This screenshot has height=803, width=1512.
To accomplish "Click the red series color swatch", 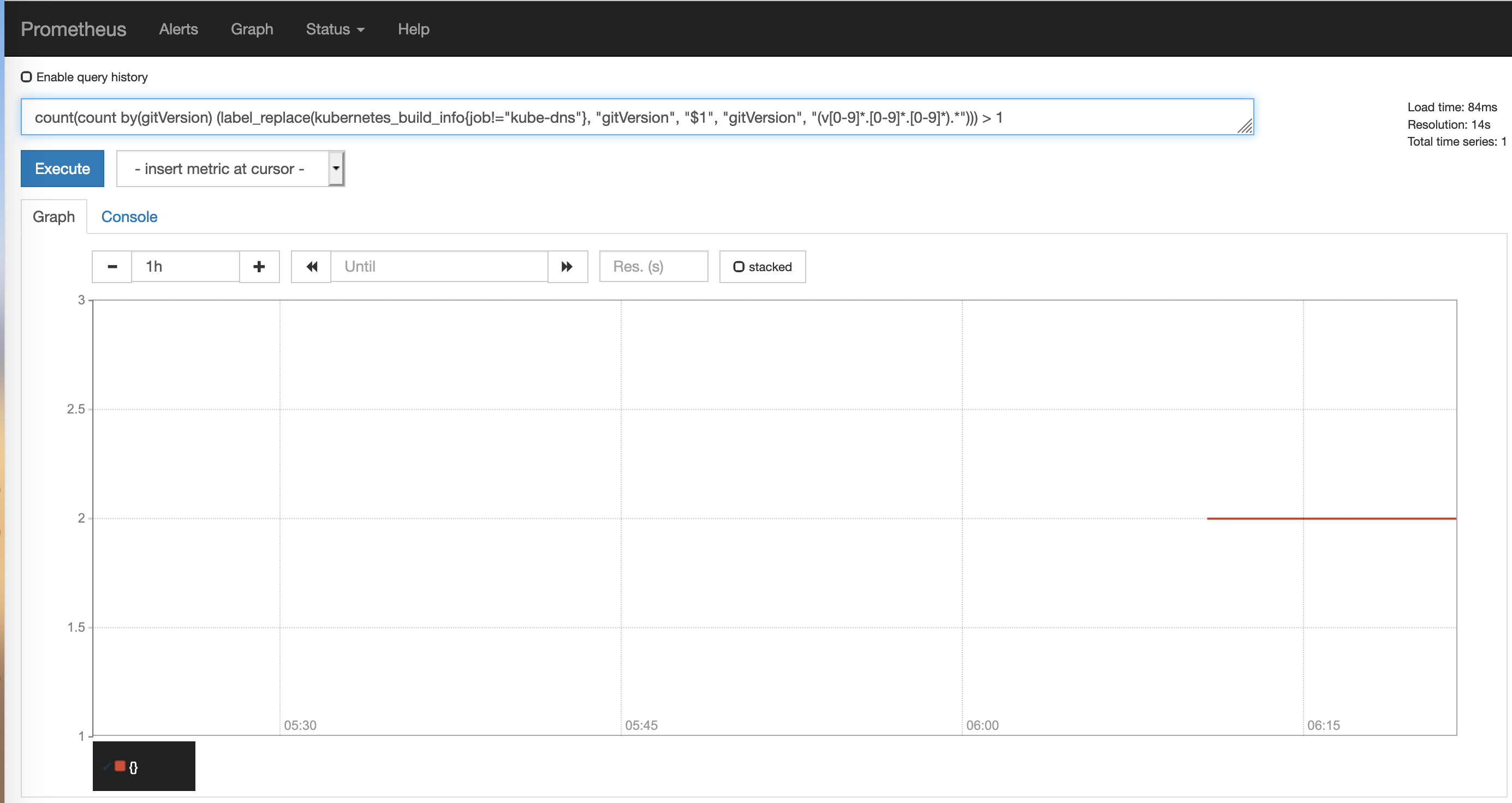I will click(x=120, y=765).
